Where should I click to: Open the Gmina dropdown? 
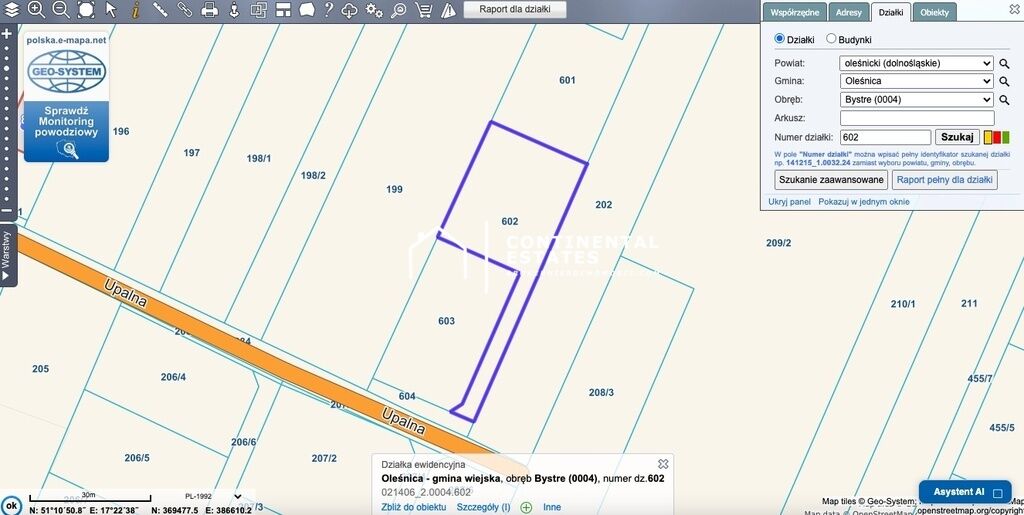[x=916, y=81]
